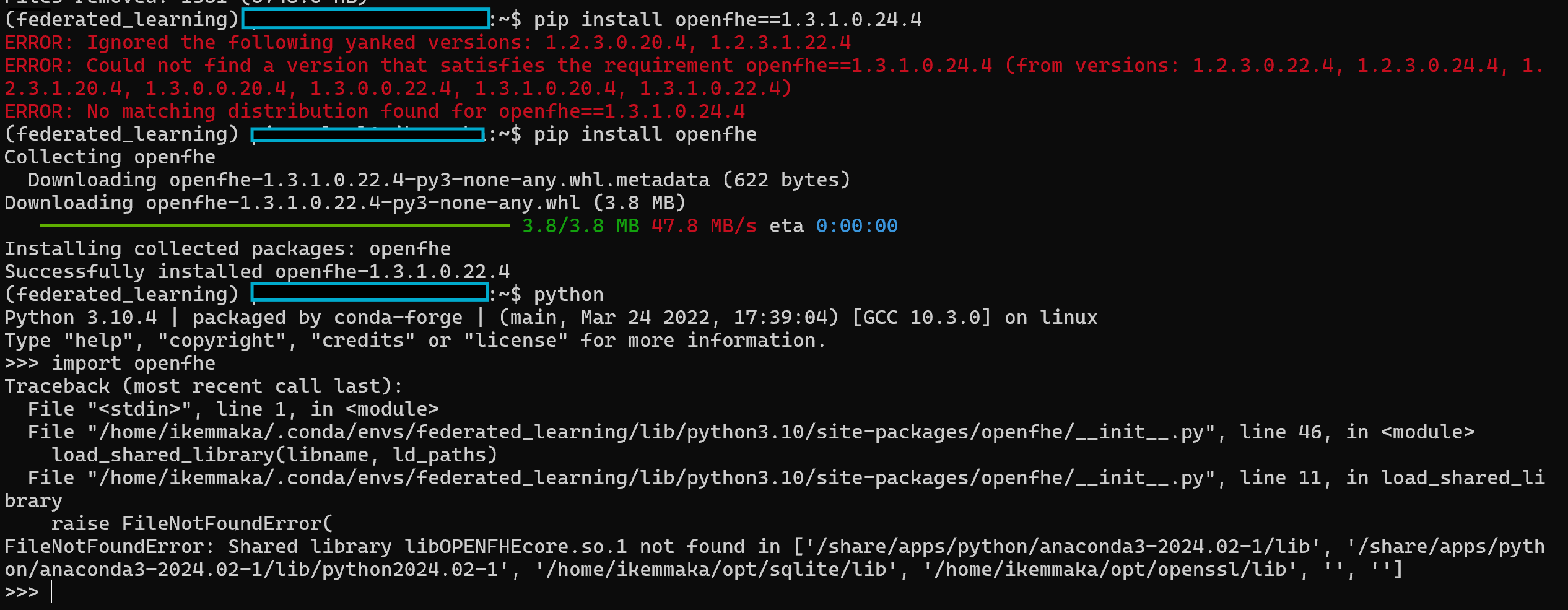Click the blue "0:00:00" eta value

(x=856, y=226)
